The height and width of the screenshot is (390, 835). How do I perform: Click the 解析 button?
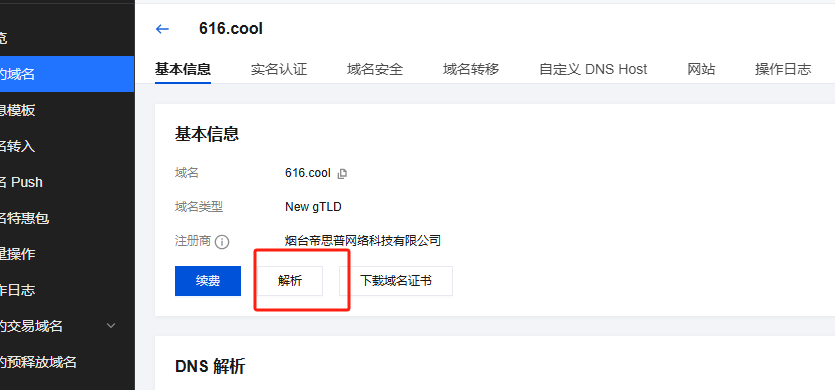[290, 281]
